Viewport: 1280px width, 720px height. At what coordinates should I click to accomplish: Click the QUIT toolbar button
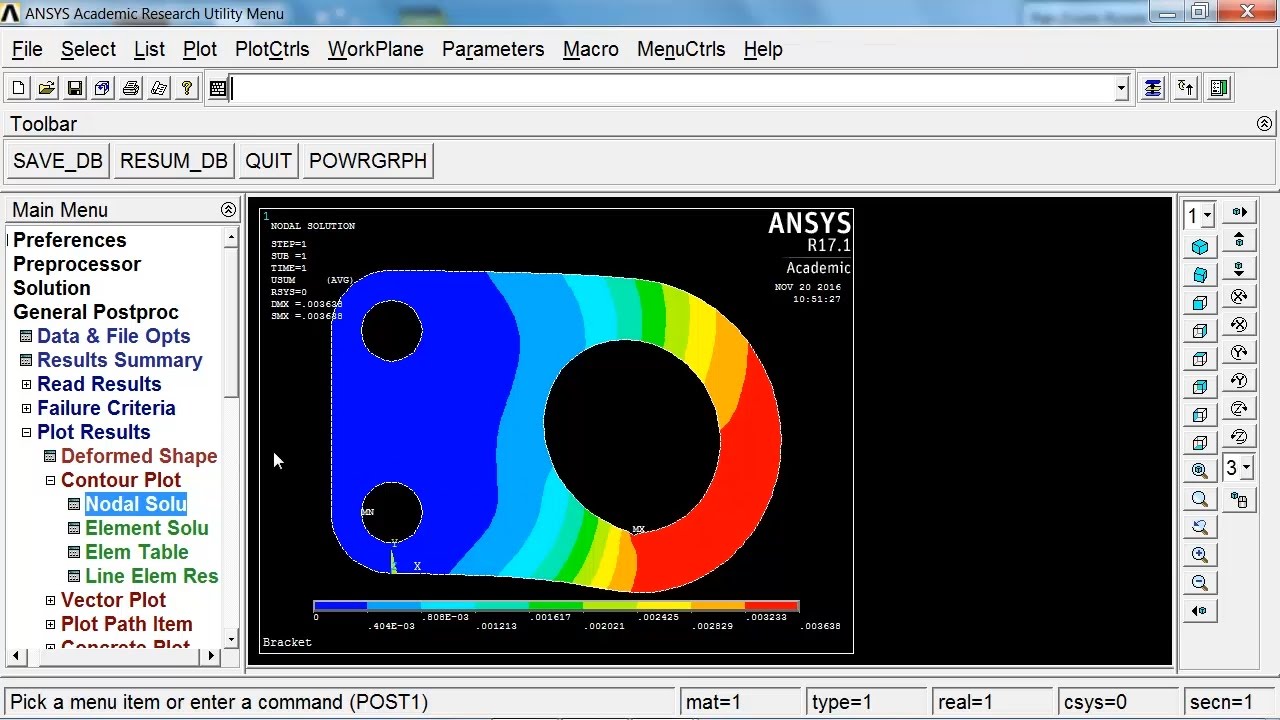[x=268, y=161]
